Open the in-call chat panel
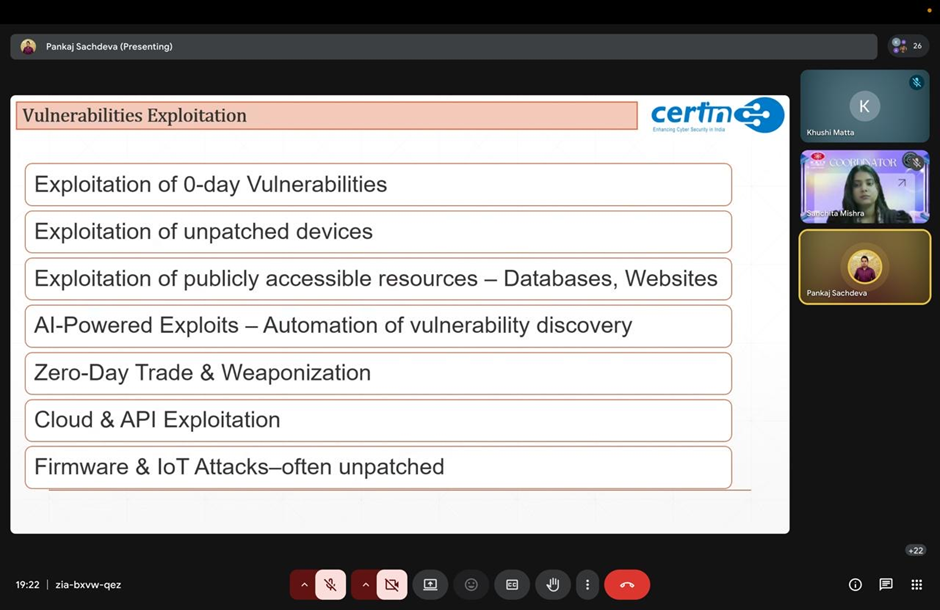 tap(886, 585)
